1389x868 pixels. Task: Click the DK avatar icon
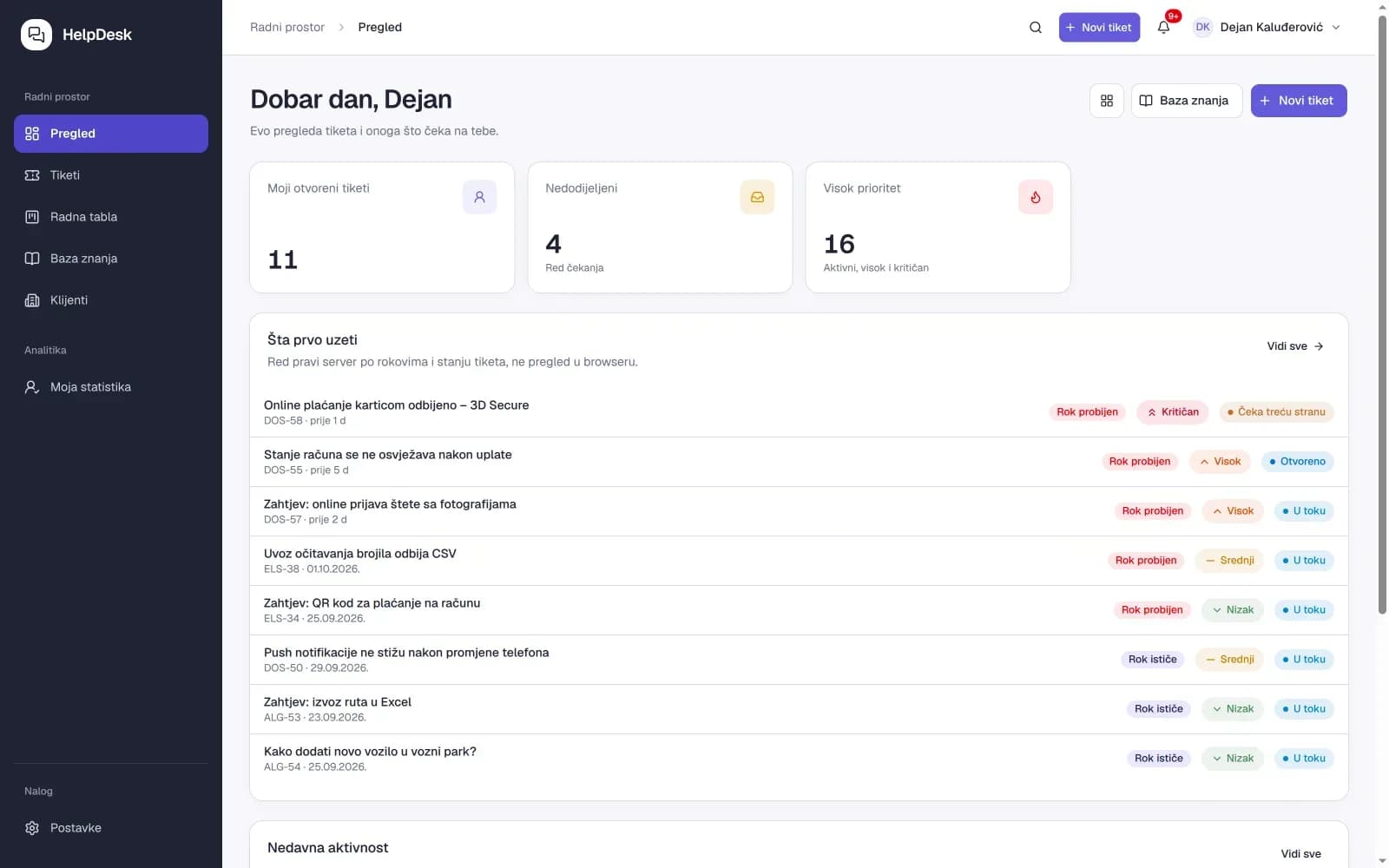click(1202, 28)
